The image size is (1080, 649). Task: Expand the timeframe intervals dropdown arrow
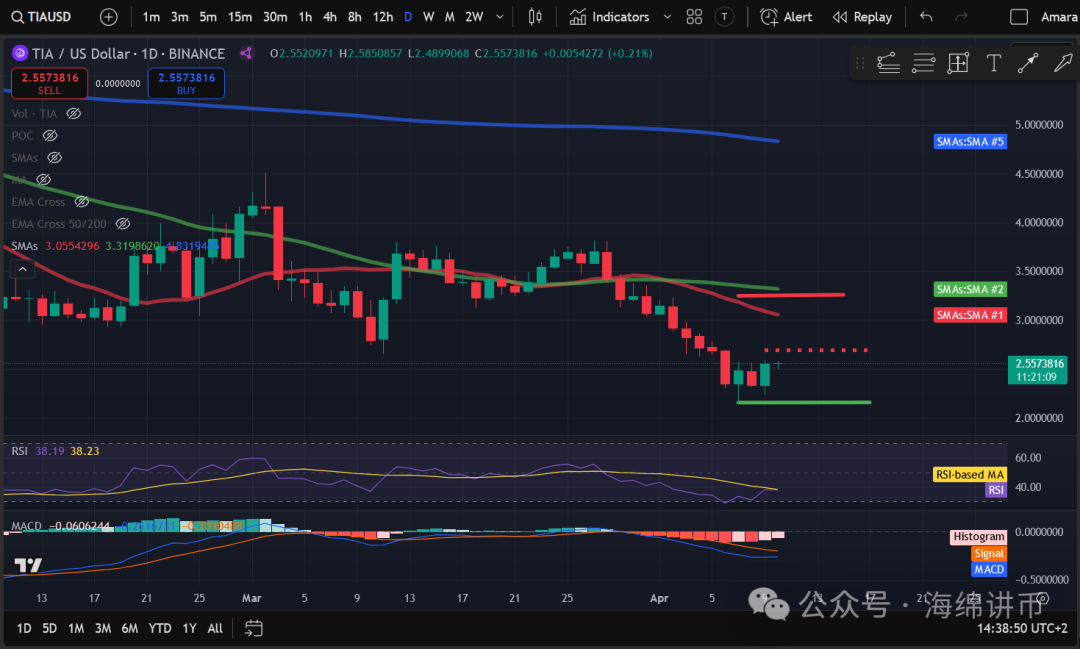[x=500, y=17]
